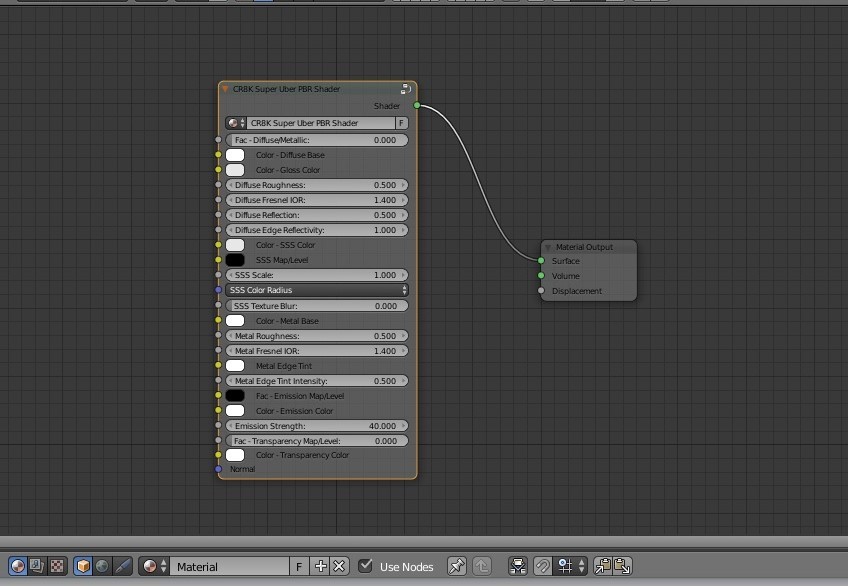Toggle the compact layout icon on node header

point(405,88)
